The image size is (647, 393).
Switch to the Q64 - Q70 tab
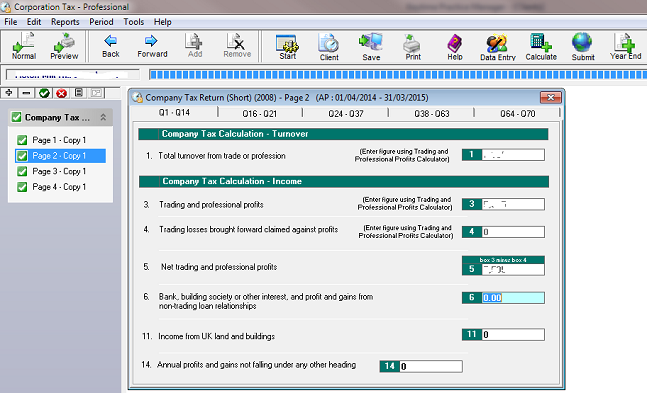tap(517, 114)
